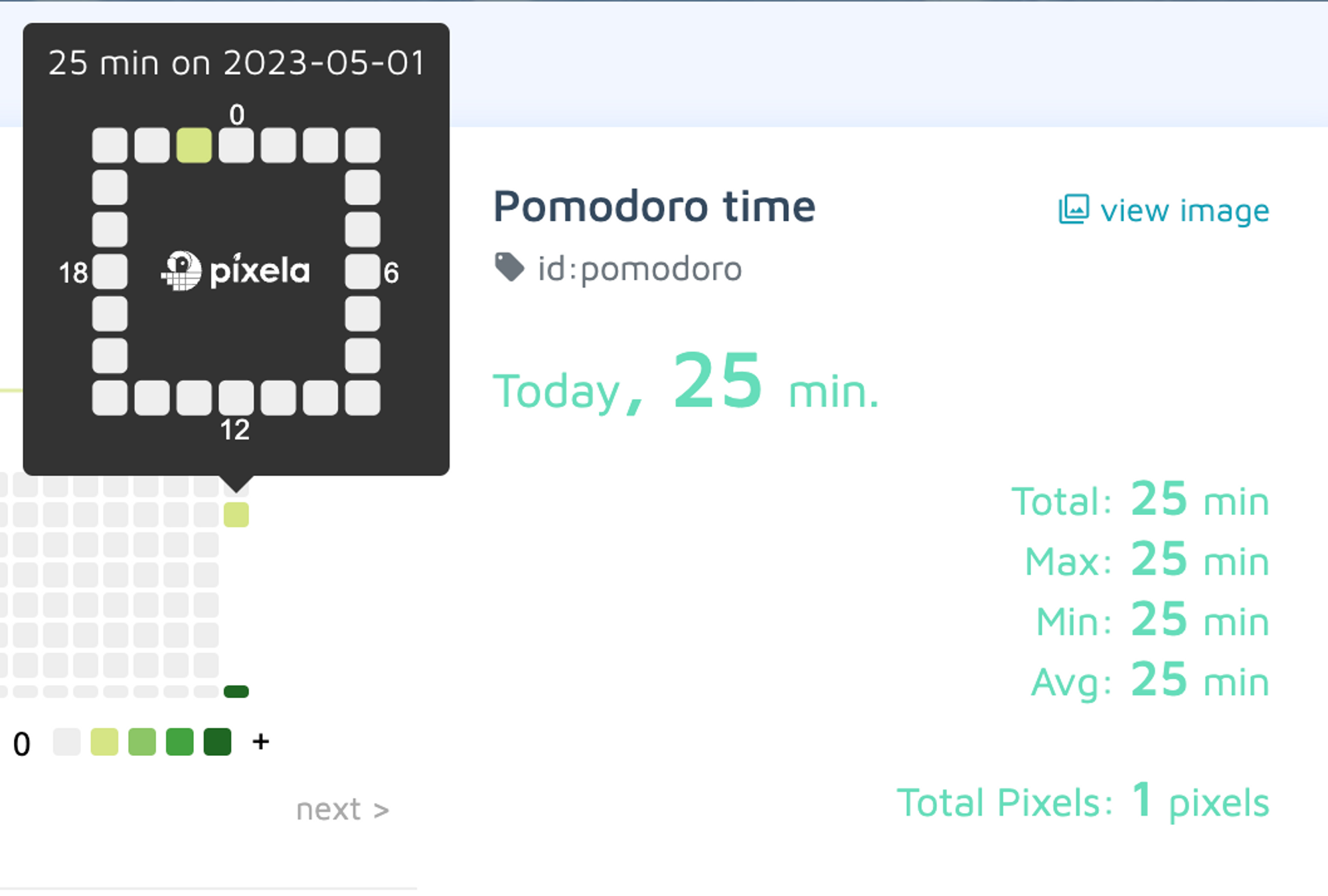The height and width of the screenshot is (896, 1328).
Task: Go to the next > graph page
Action: 343,810
